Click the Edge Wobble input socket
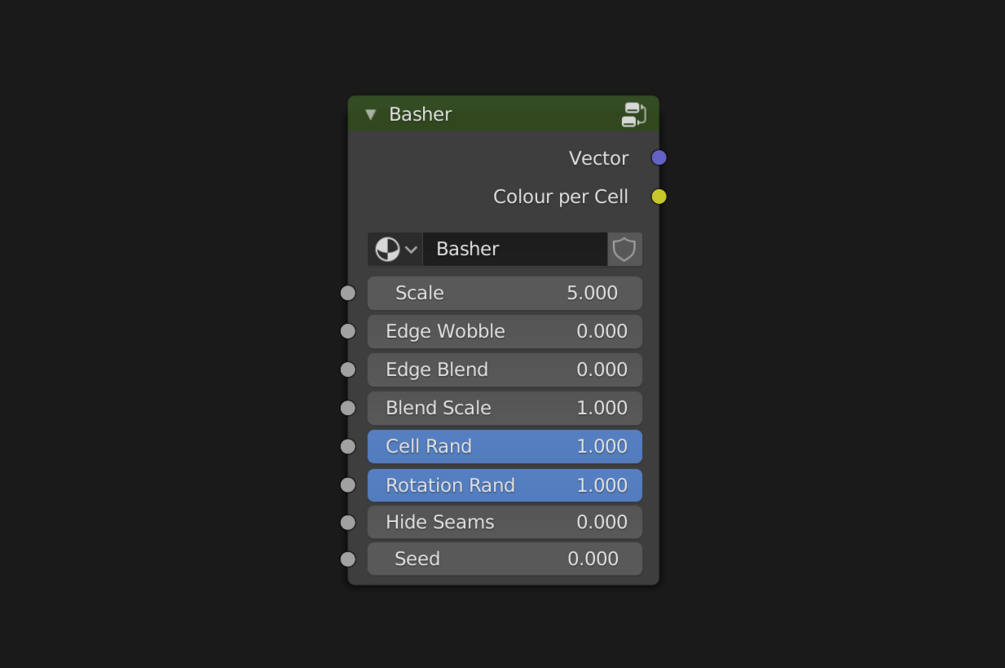The image size is (1005, 668). [348, 331]
